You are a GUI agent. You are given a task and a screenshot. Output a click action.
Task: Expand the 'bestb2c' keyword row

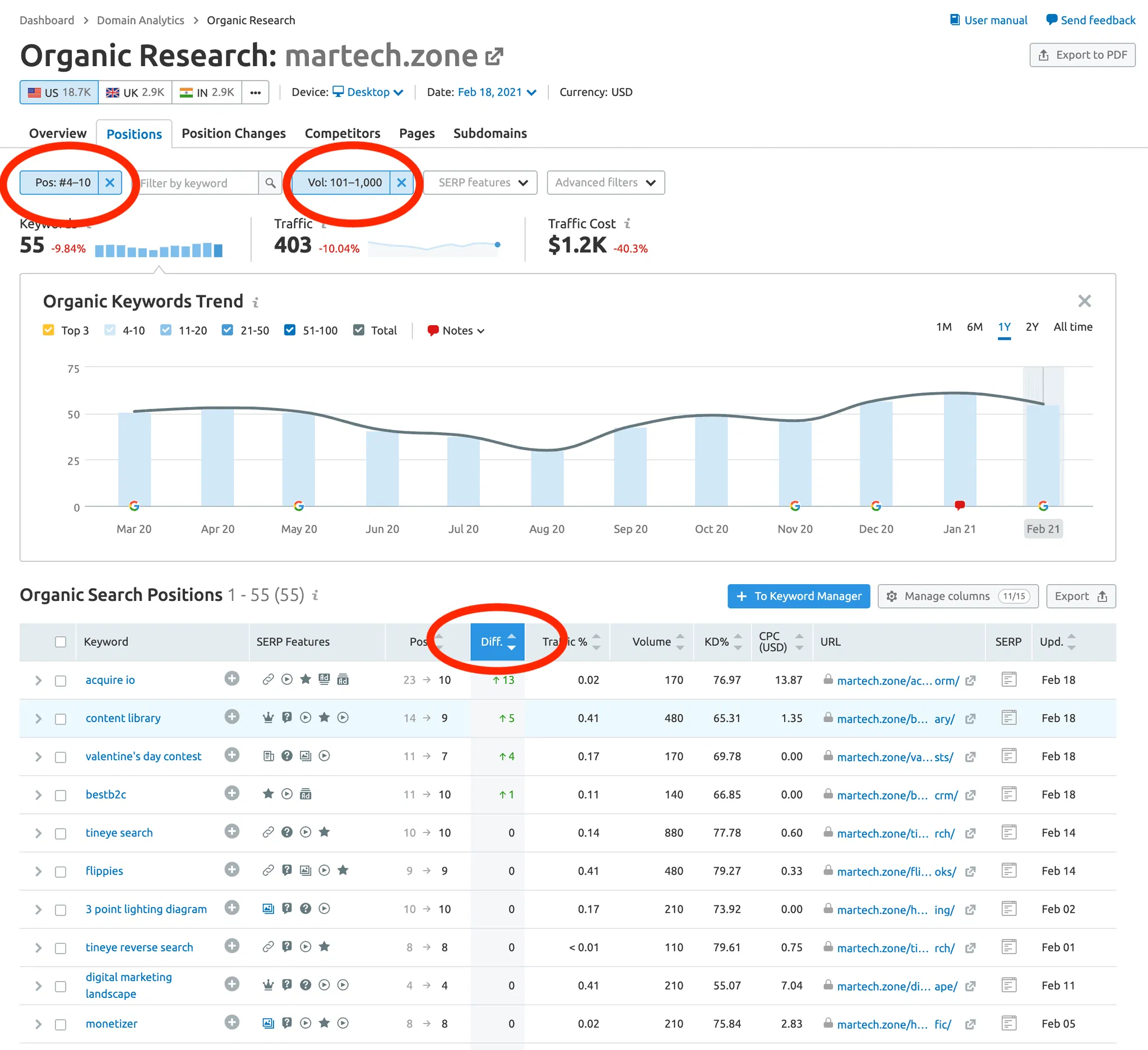click(38, 795)
